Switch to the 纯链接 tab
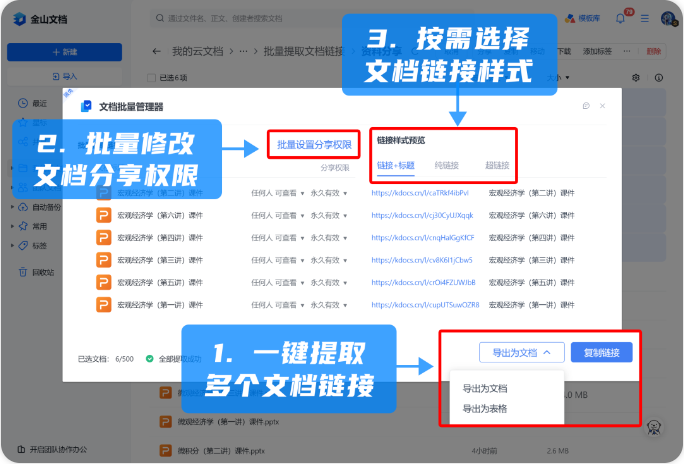 pyautogui.click(x=446, y=166)
